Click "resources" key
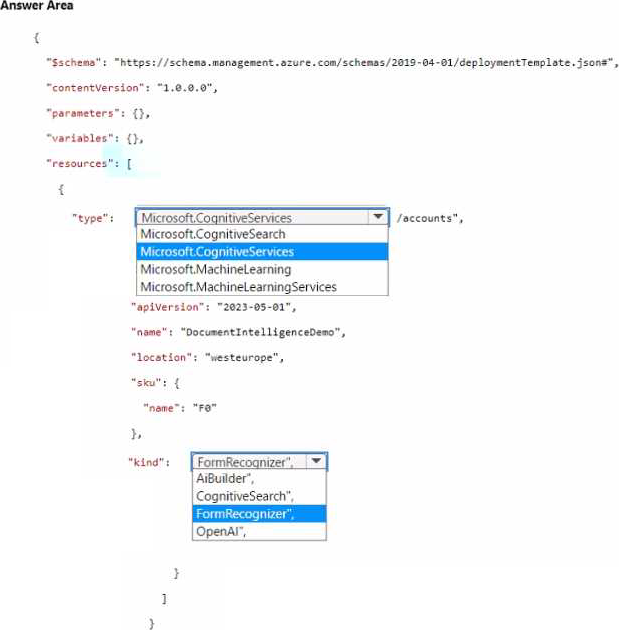This screenshot has height=630, width=619. coord(80,164)
